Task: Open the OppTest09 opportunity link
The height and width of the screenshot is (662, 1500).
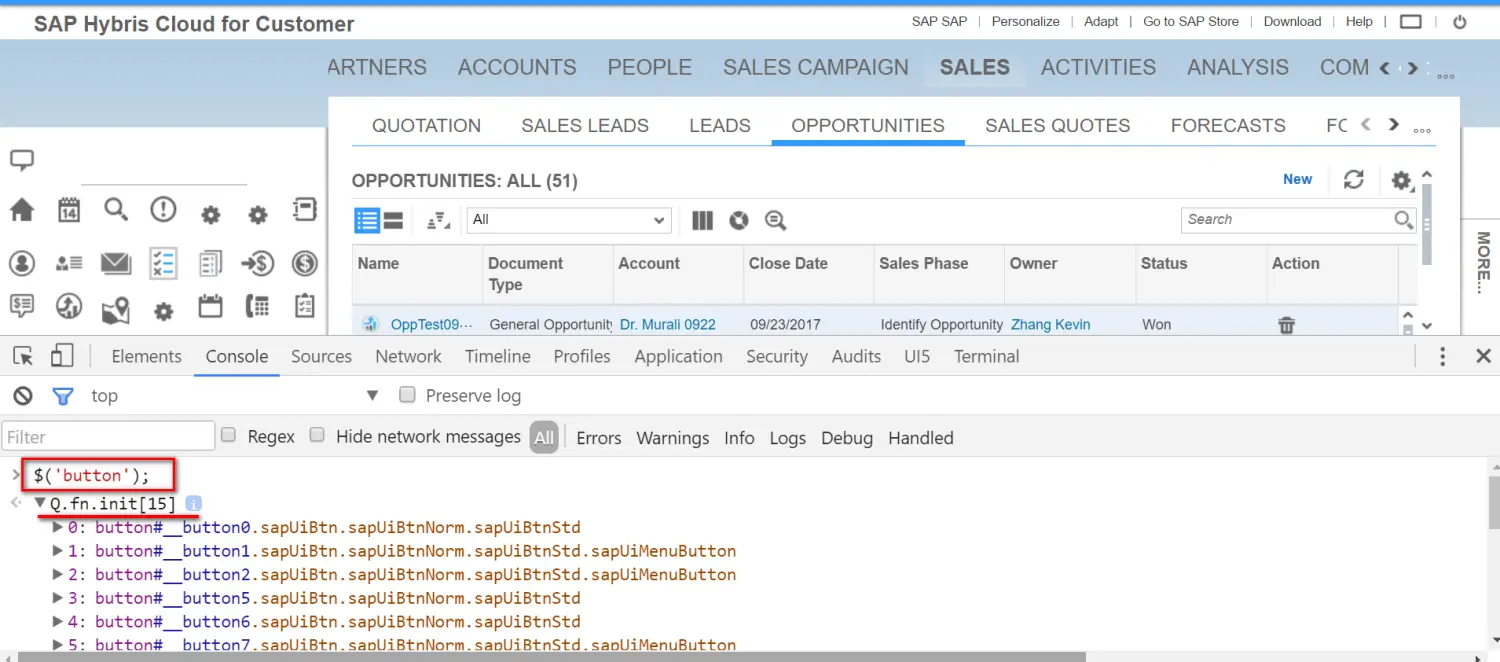Action: point(431,324)
